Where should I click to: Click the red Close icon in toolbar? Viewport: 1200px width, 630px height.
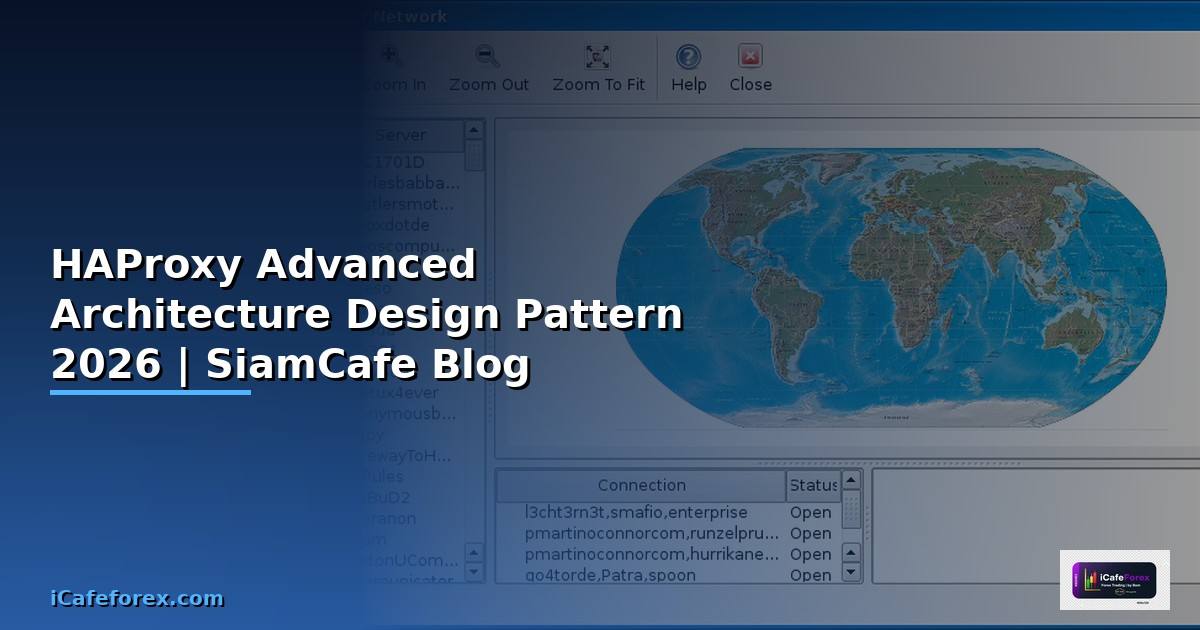coord(750,56)
